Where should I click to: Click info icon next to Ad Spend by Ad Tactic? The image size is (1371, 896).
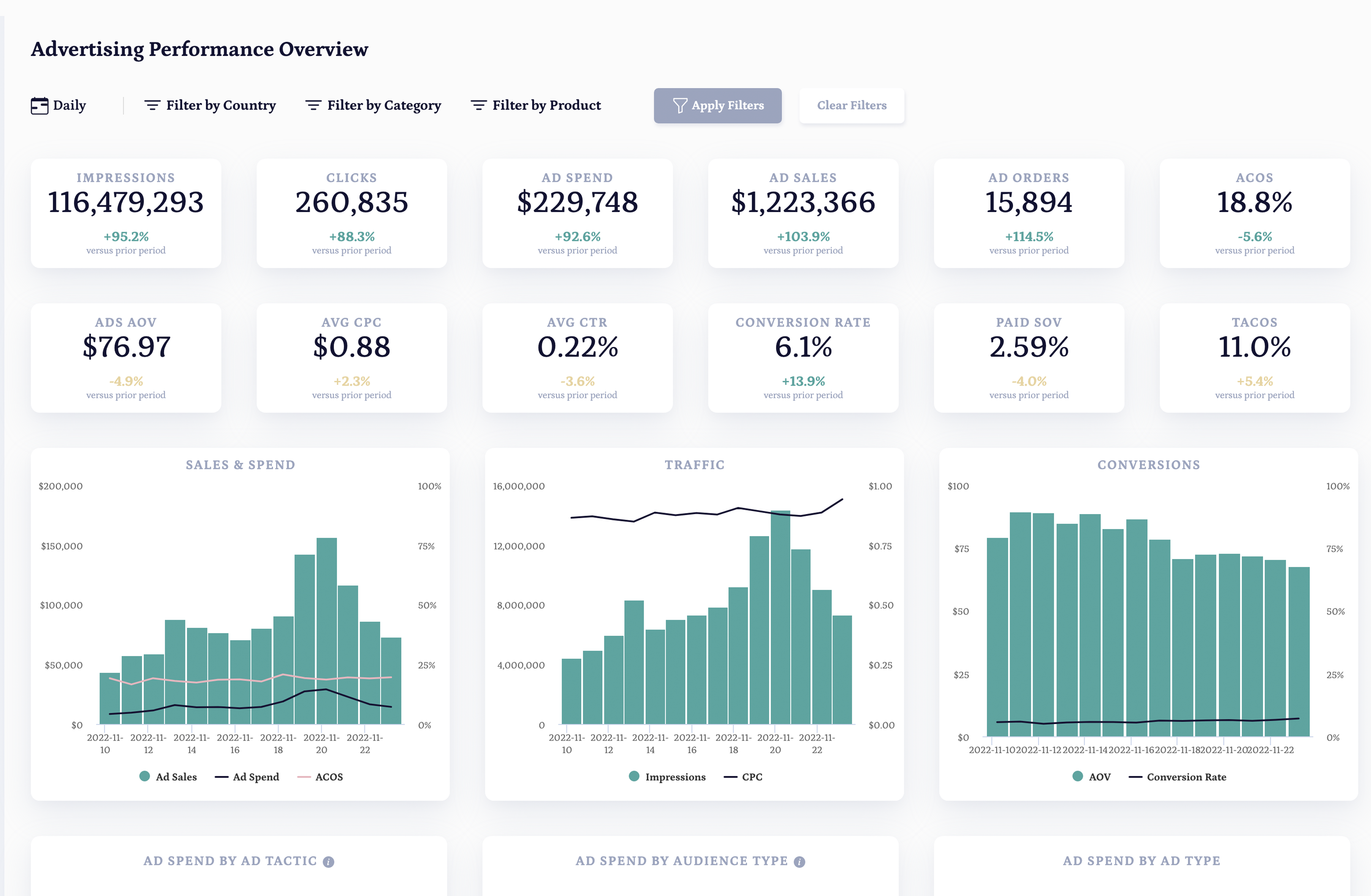328,862
